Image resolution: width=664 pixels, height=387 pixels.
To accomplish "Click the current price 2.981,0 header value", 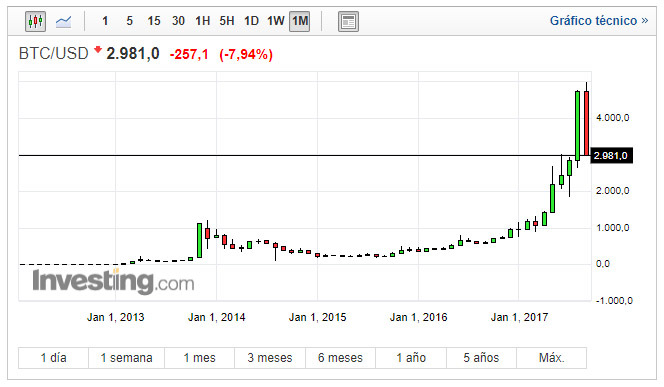I will 133,54.
